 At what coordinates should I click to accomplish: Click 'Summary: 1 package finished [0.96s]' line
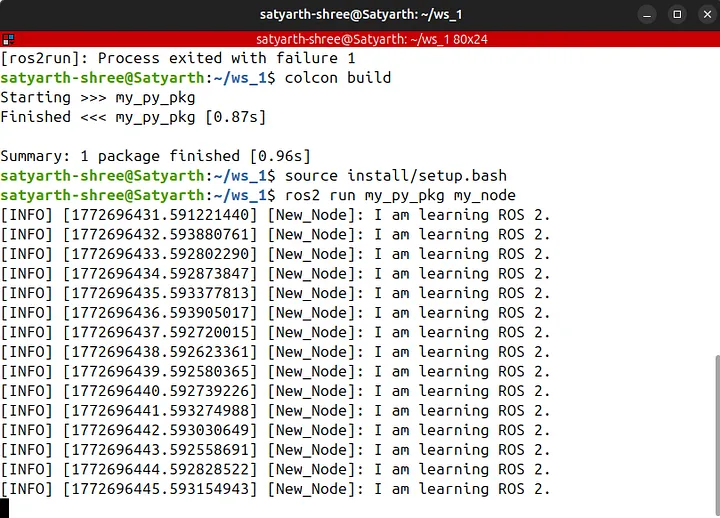click(x=155, y=156)
